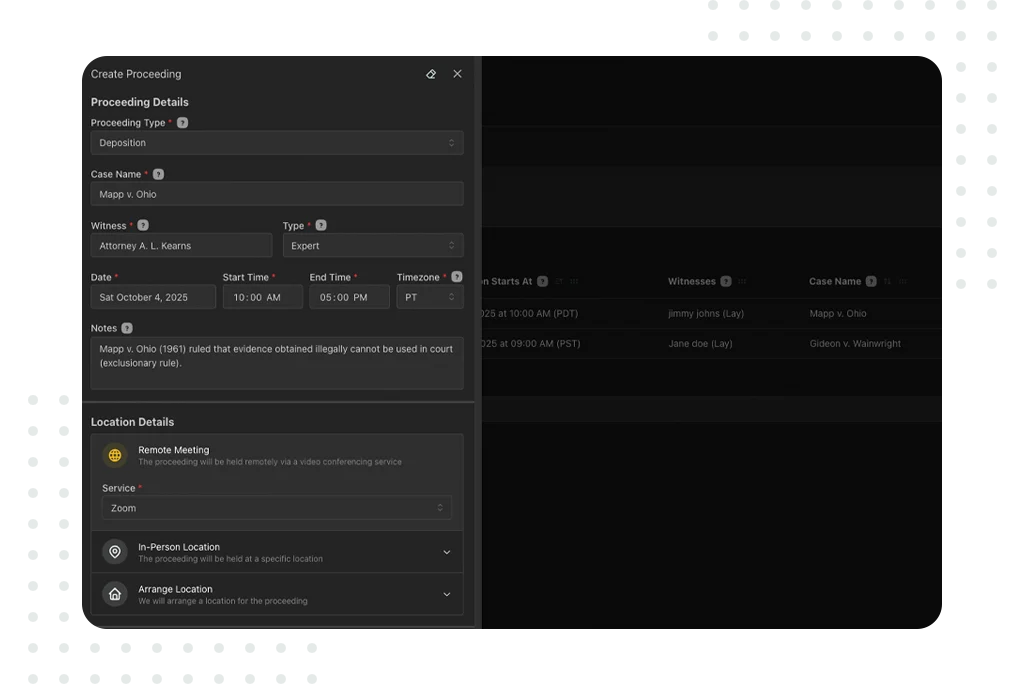Viewport: 1024px width, 684px height.
Task: Click the Jane doe (Lay) witness cell
Action: click(x=700, y=344)
